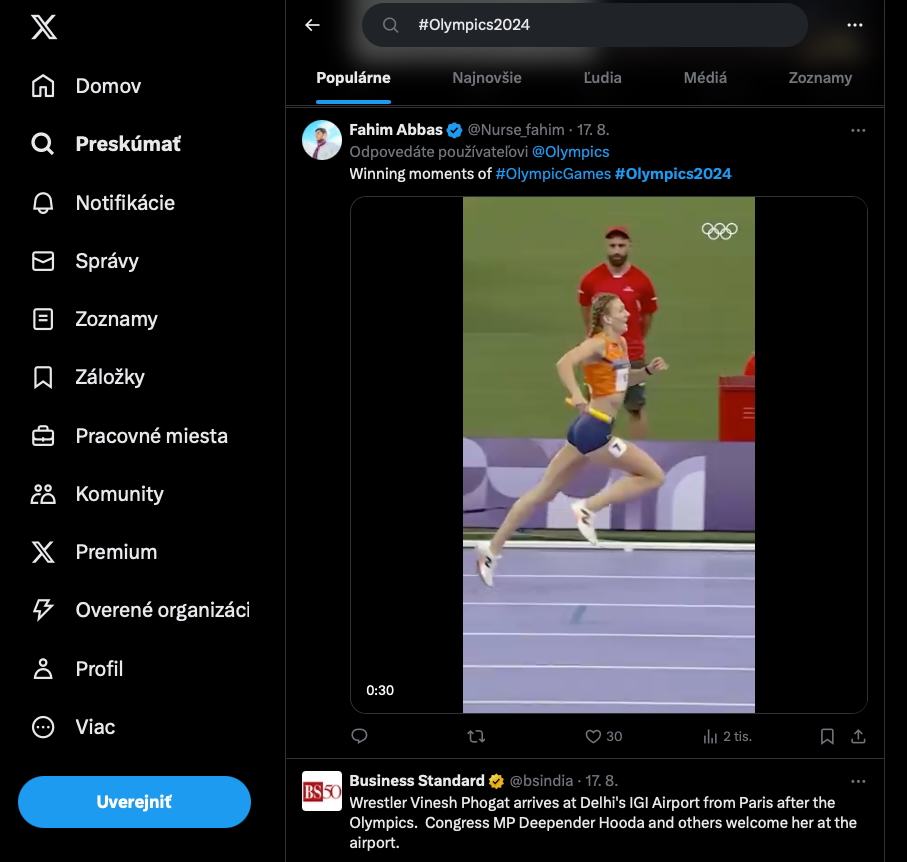Switch to the Najnovšie tab
Viewport: 907px width, 862px height.
click(x=486, y=78)
